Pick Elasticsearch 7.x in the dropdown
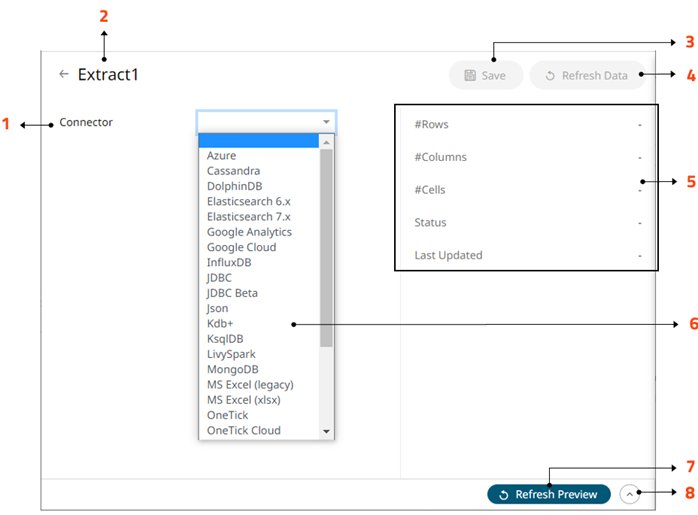This screenshot has width=698, height=515. click(248, 217)
